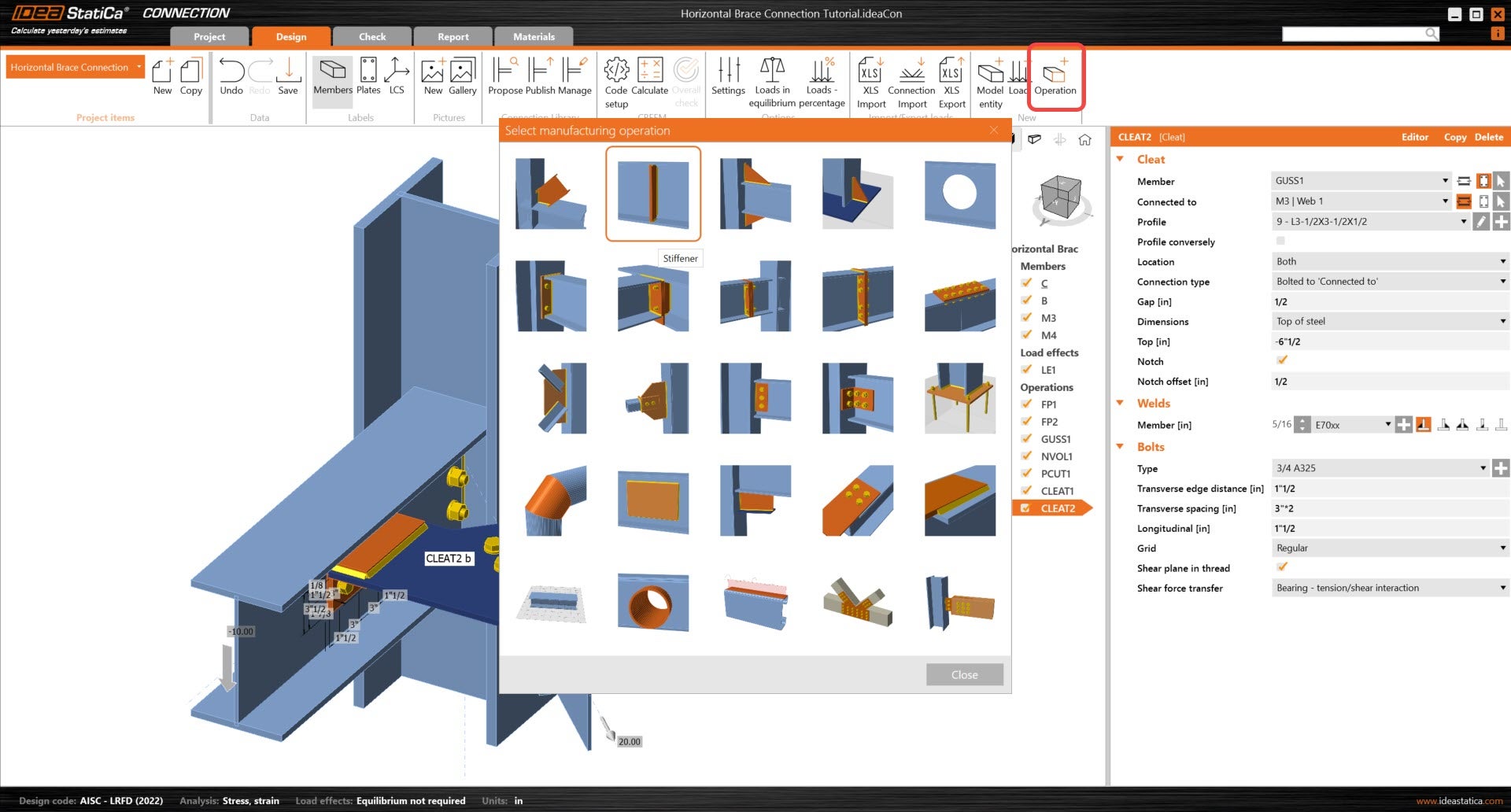Uncheck the GUSS1 operation checkbox
Screen dimensions: 1511x812
tap(1026, 439)
